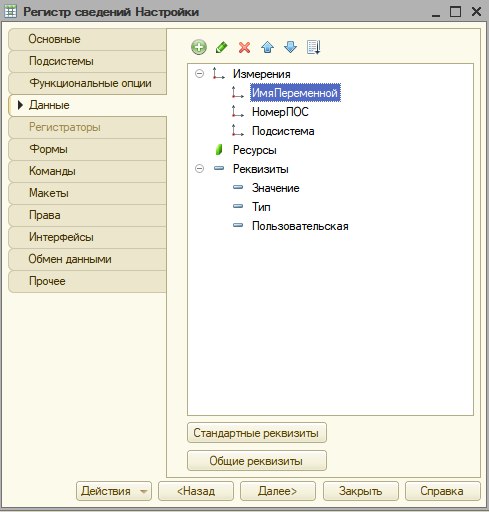Open the Права tab
This screenshot has width=489, height=512.
(87, 215)
